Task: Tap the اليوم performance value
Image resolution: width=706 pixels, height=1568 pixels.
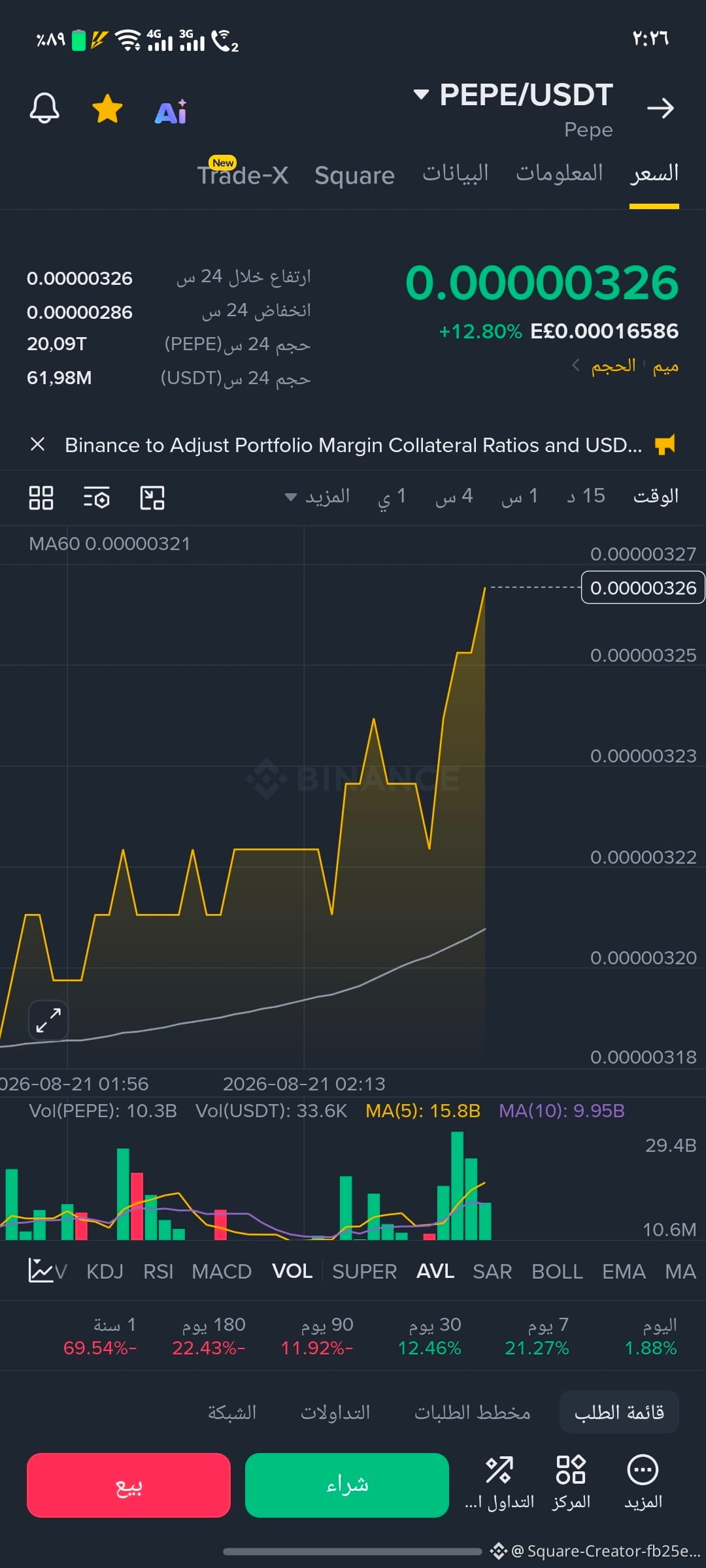Action: [650, 1348]
